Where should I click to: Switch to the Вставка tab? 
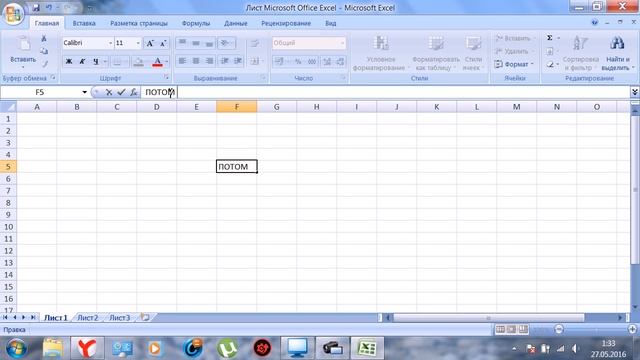coord(84,23)
